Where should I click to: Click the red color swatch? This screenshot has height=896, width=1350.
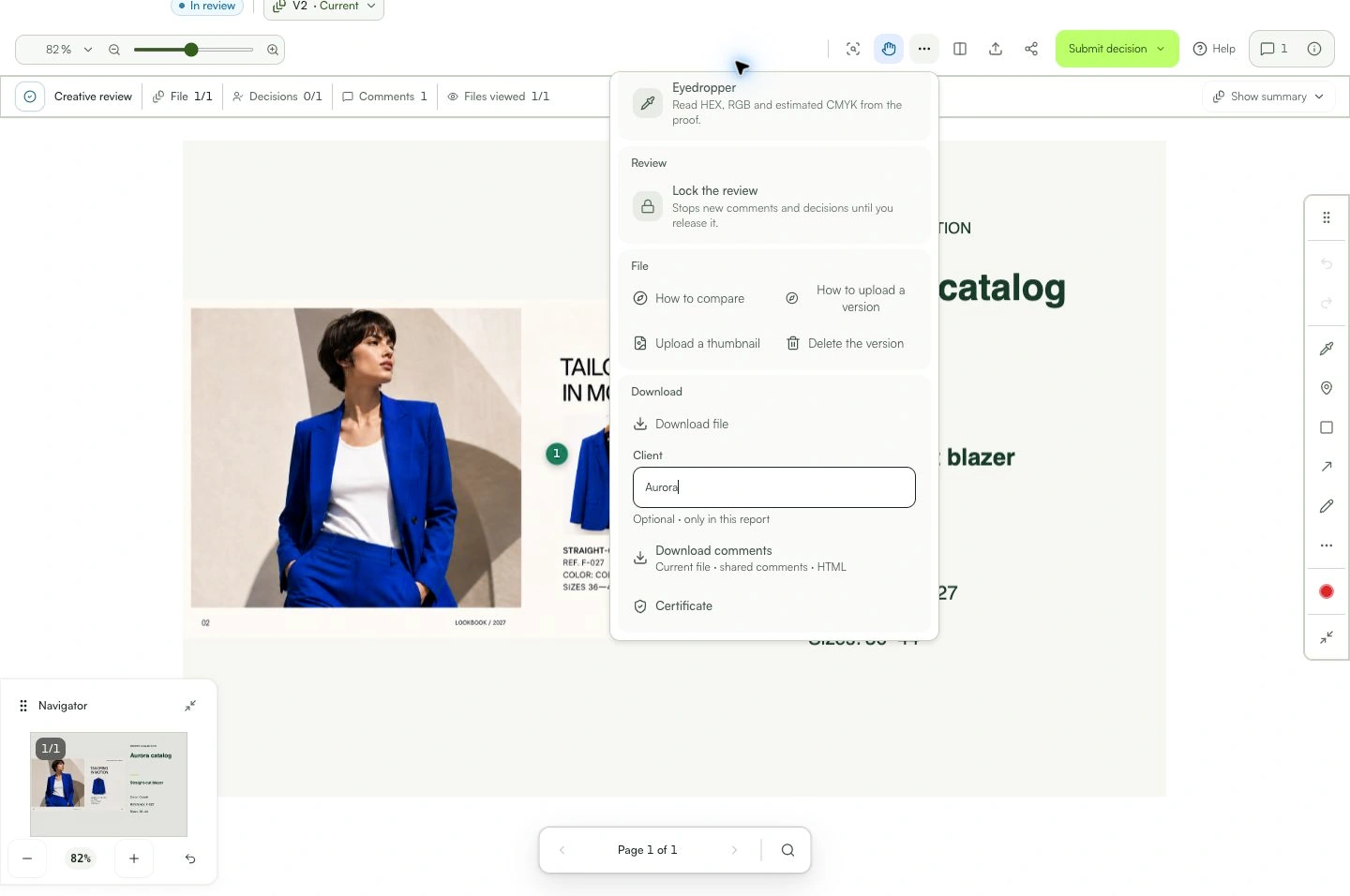(x=1327, y=591)
